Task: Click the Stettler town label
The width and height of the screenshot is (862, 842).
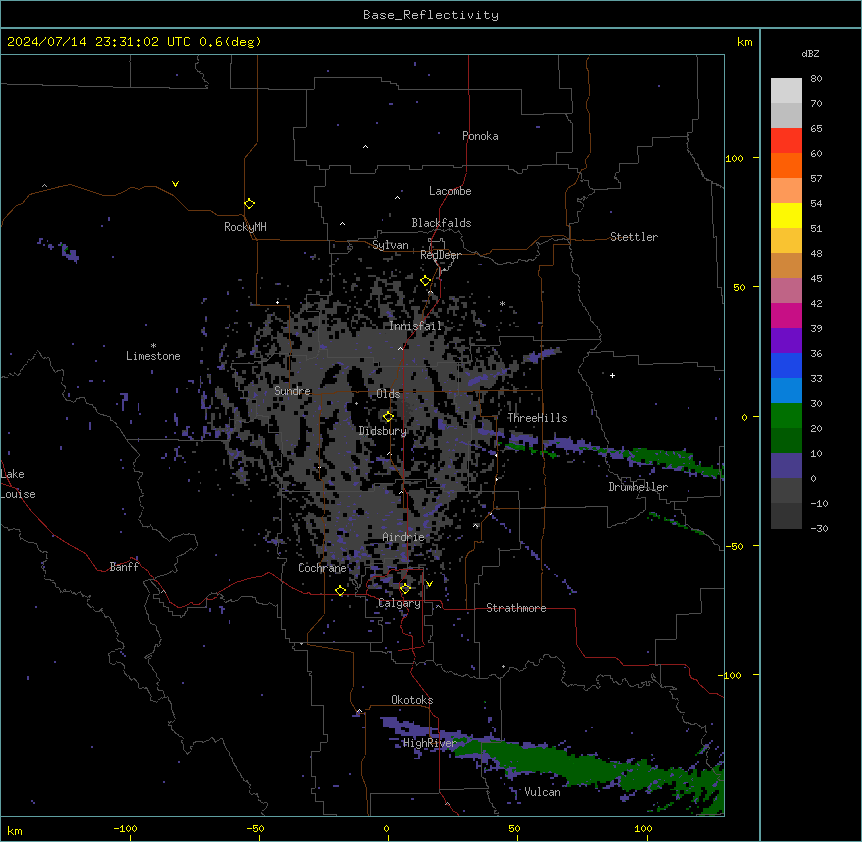Action: tap(633, 237)
